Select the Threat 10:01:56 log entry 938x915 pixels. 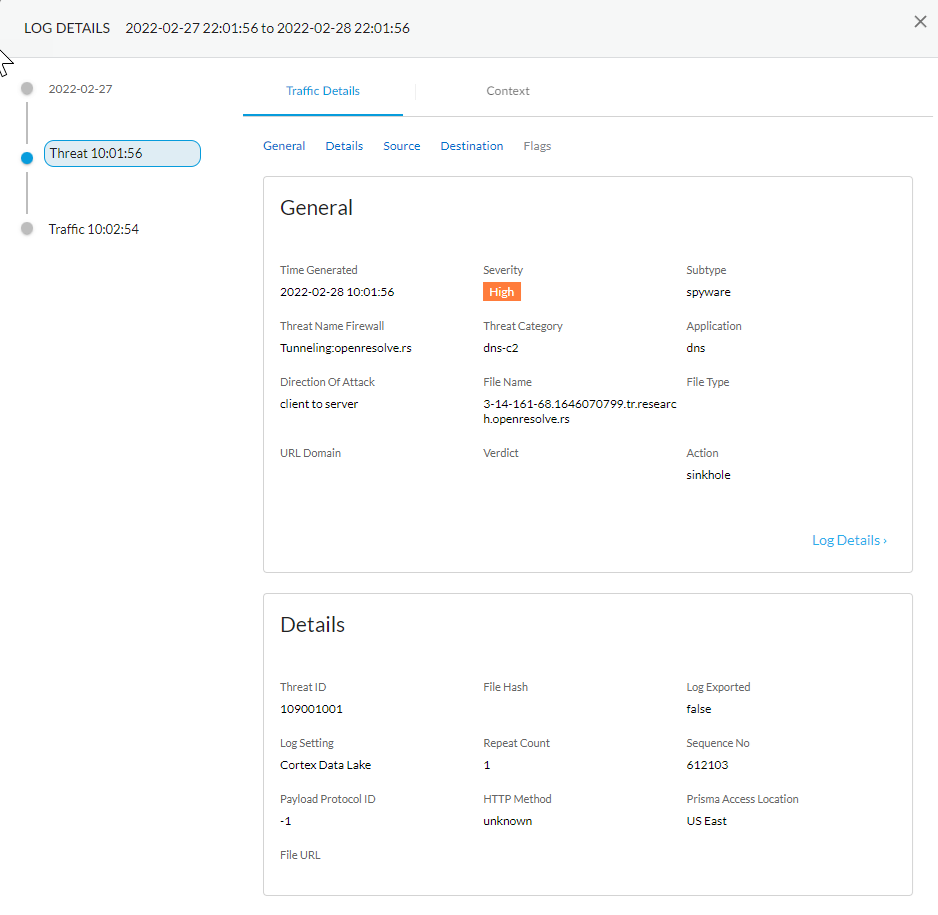(122, 153)
